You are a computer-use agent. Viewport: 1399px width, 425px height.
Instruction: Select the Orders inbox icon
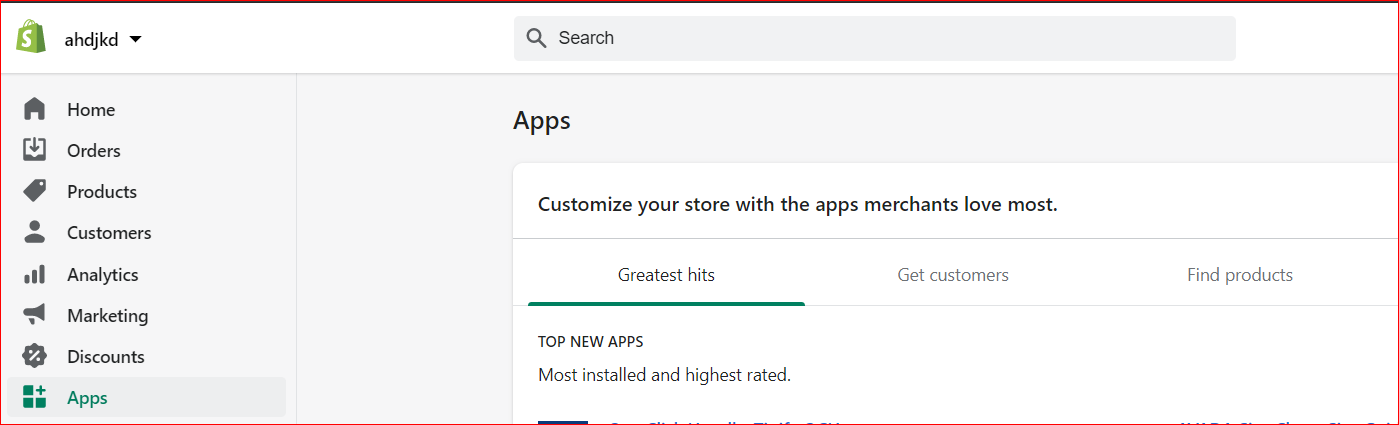click(35, 150)
